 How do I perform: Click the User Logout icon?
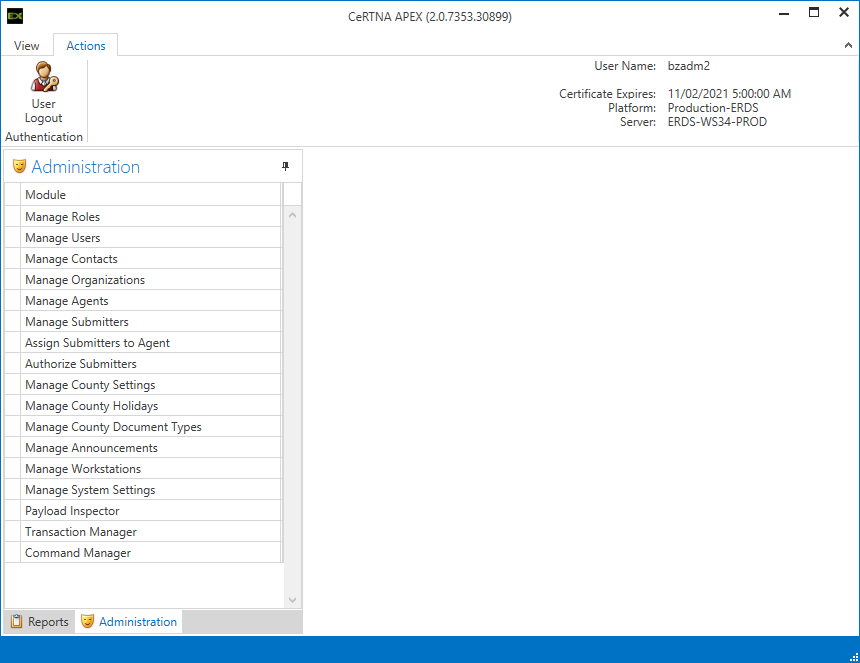pos(44,78)
